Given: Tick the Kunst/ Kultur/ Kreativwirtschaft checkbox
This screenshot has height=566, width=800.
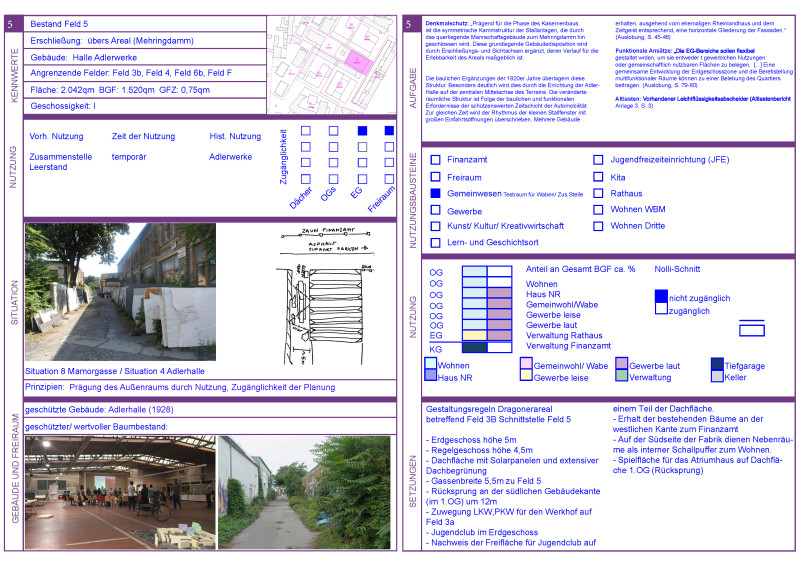Looking at the screenshot, I should point(435,226).
